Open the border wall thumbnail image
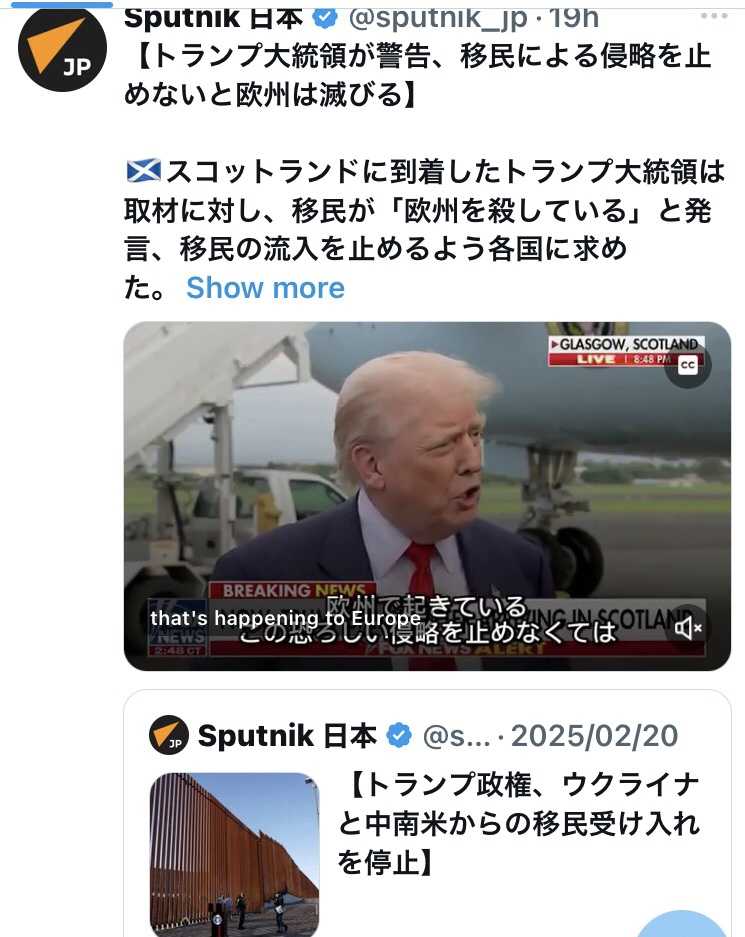This screenshot has width=745, height=937. pos(234,854)
